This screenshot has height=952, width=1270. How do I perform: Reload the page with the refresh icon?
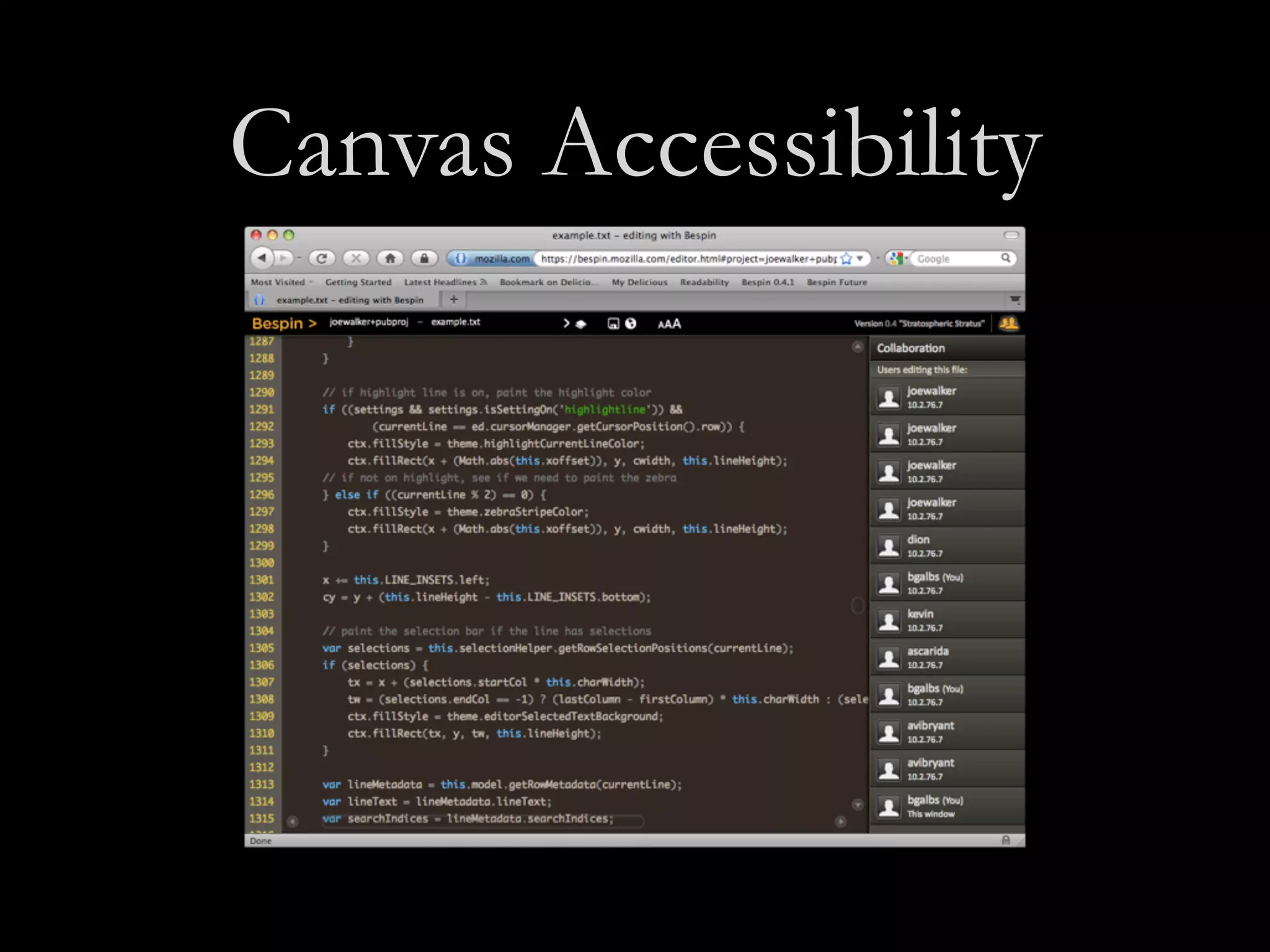click(322, 258)
